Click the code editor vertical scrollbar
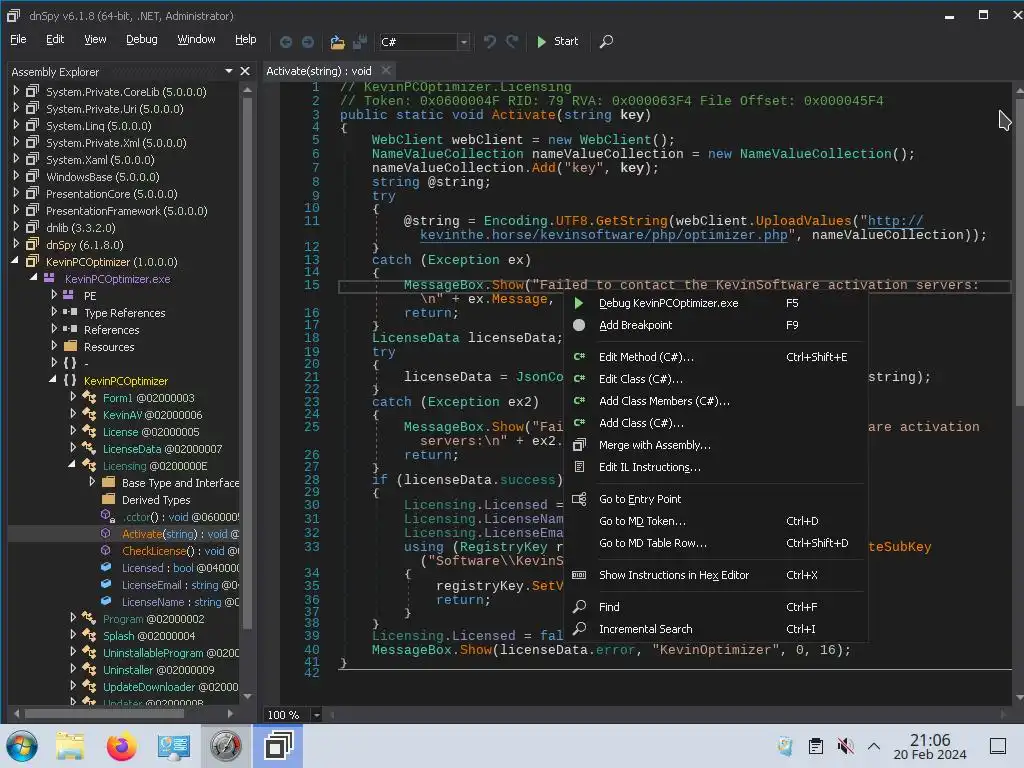Viewport: 1024px width, 768px height. coord(1019,255)
